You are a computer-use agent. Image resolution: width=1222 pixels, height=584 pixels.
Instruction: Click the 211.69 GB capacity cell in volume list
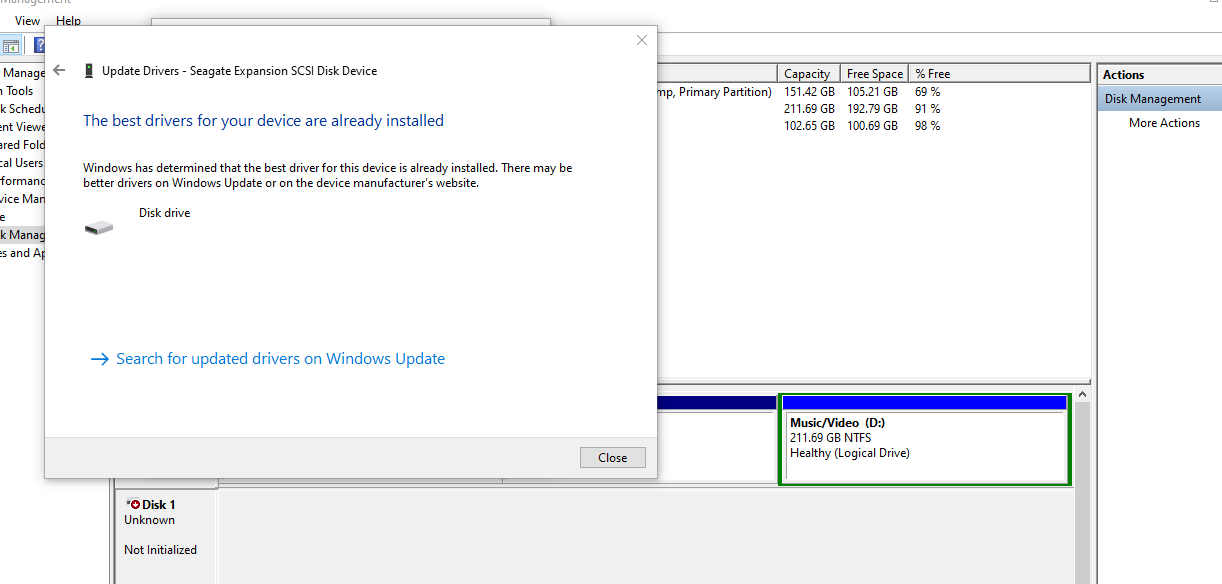click(809, 109)
